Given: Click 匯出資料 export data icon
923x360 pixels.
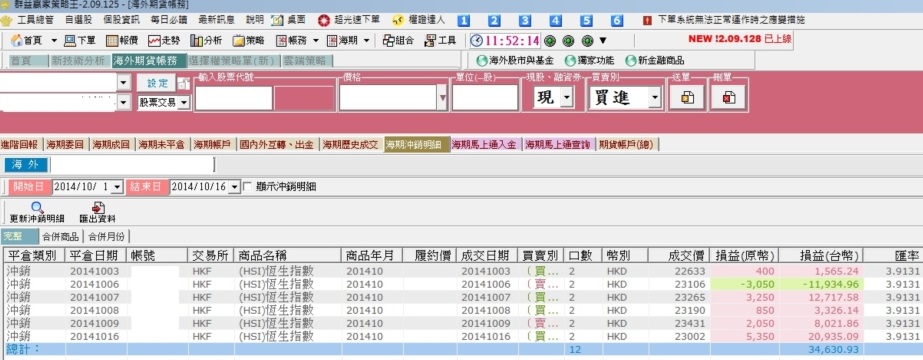Looking at the screenshot, I should point(98,208).
